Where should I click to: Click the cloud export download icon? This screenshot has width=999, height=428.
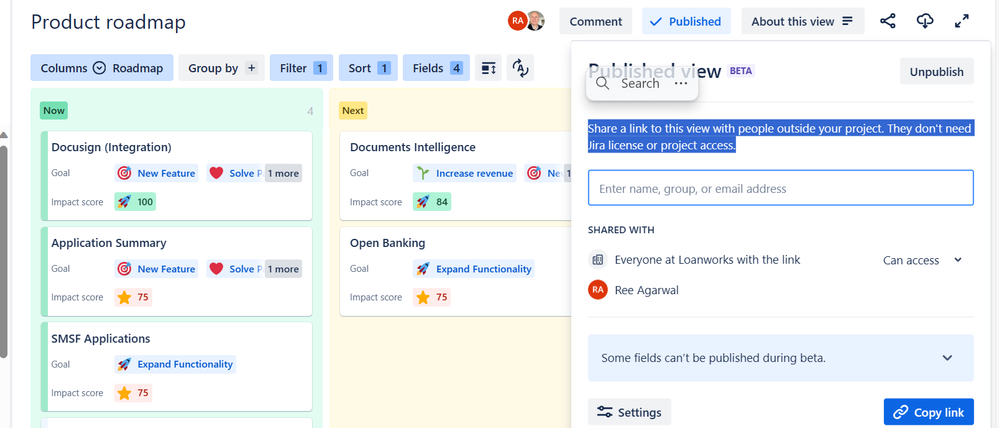(x=925, y=21)
